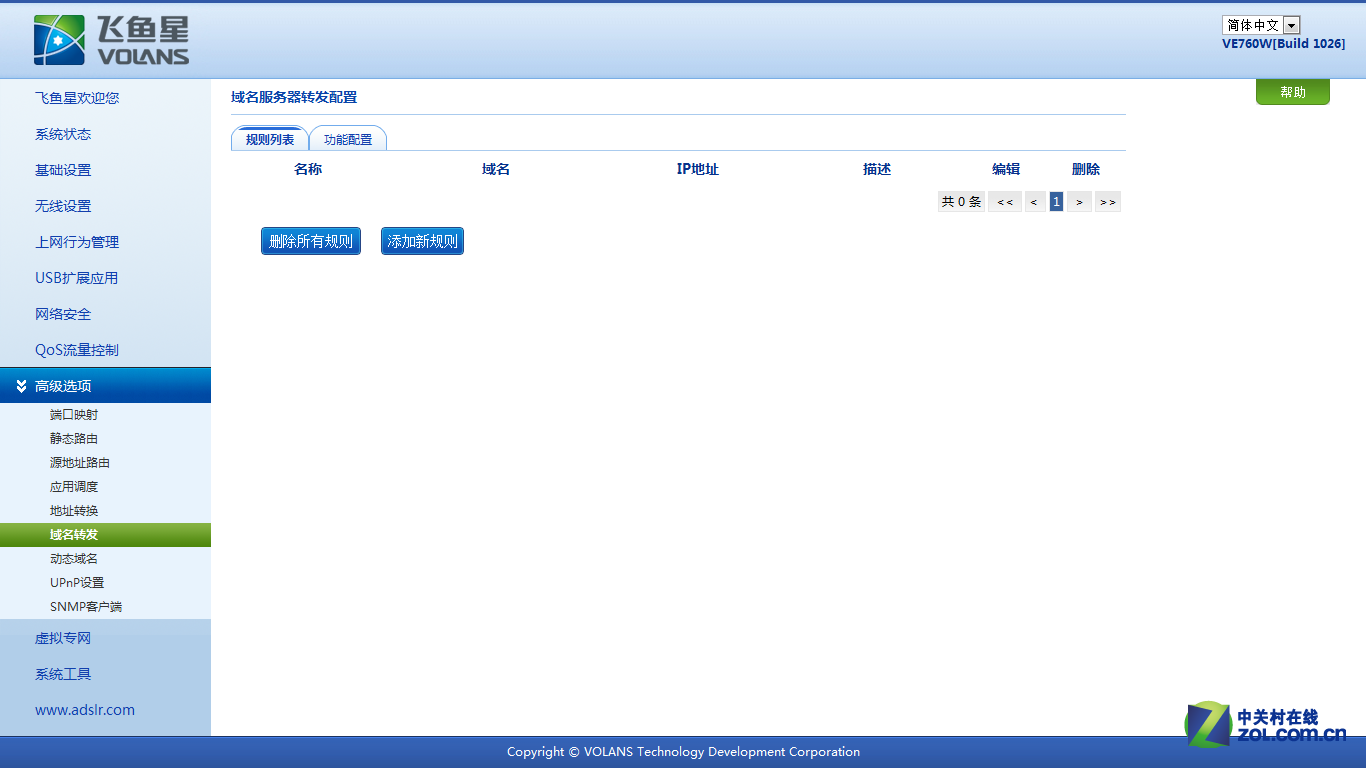The image size is (1366, 768).
Task: Click the IP地址 column header
Action: click(x=698, y=169)
